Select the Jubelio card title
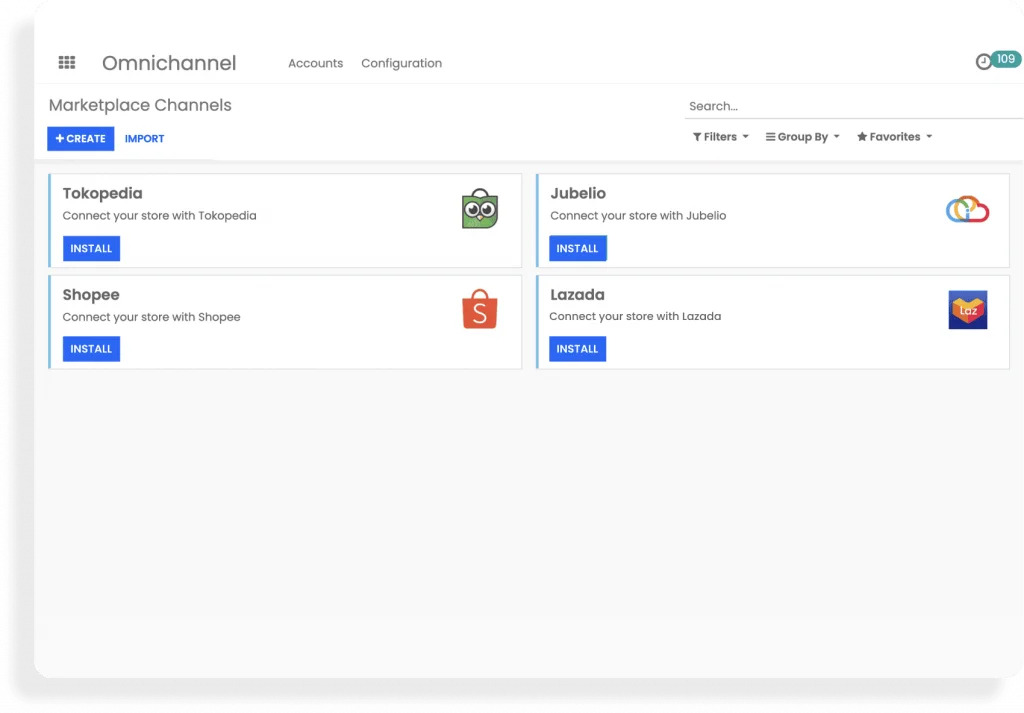This screenshot has height=713, width=1024. pos(578,193)
